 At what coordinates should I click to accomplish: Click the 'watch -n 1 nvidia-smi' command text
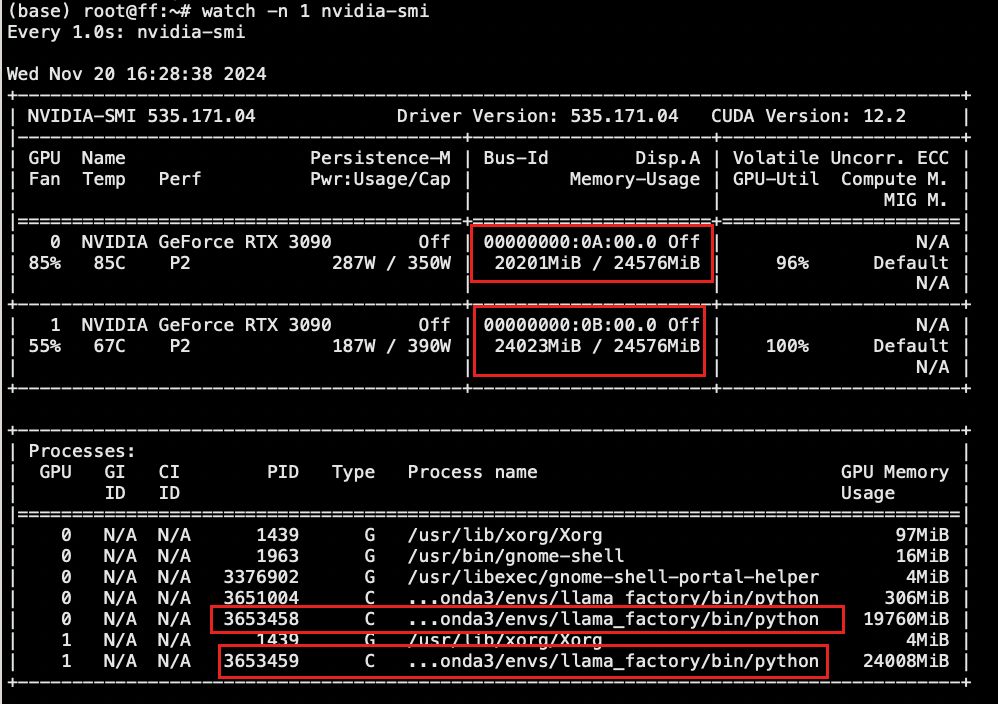coord(315,12)
